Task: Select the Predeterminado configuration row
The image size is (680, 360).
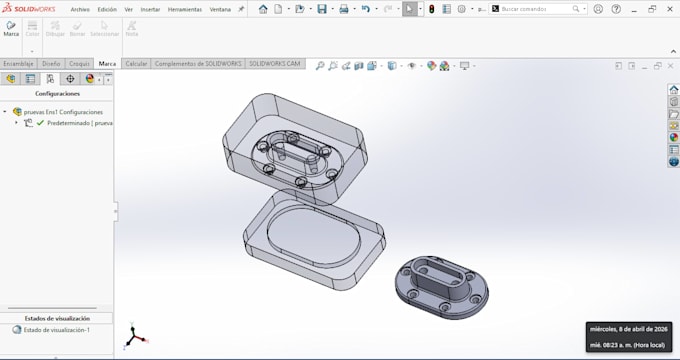Action: click(x=68, y=123)
